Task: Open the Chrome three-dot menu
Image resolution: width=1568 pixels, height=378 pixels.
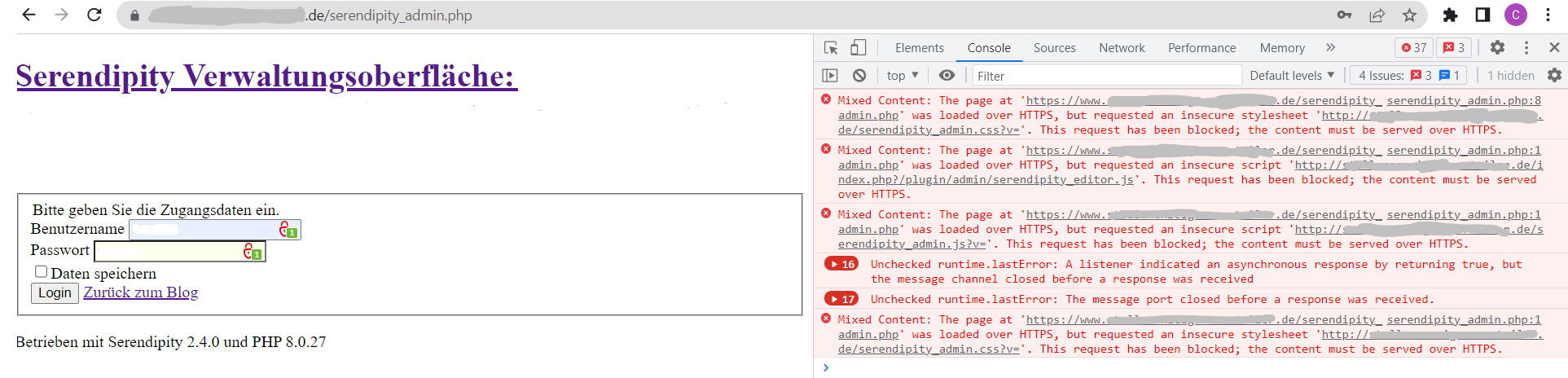Action: 1548,15
